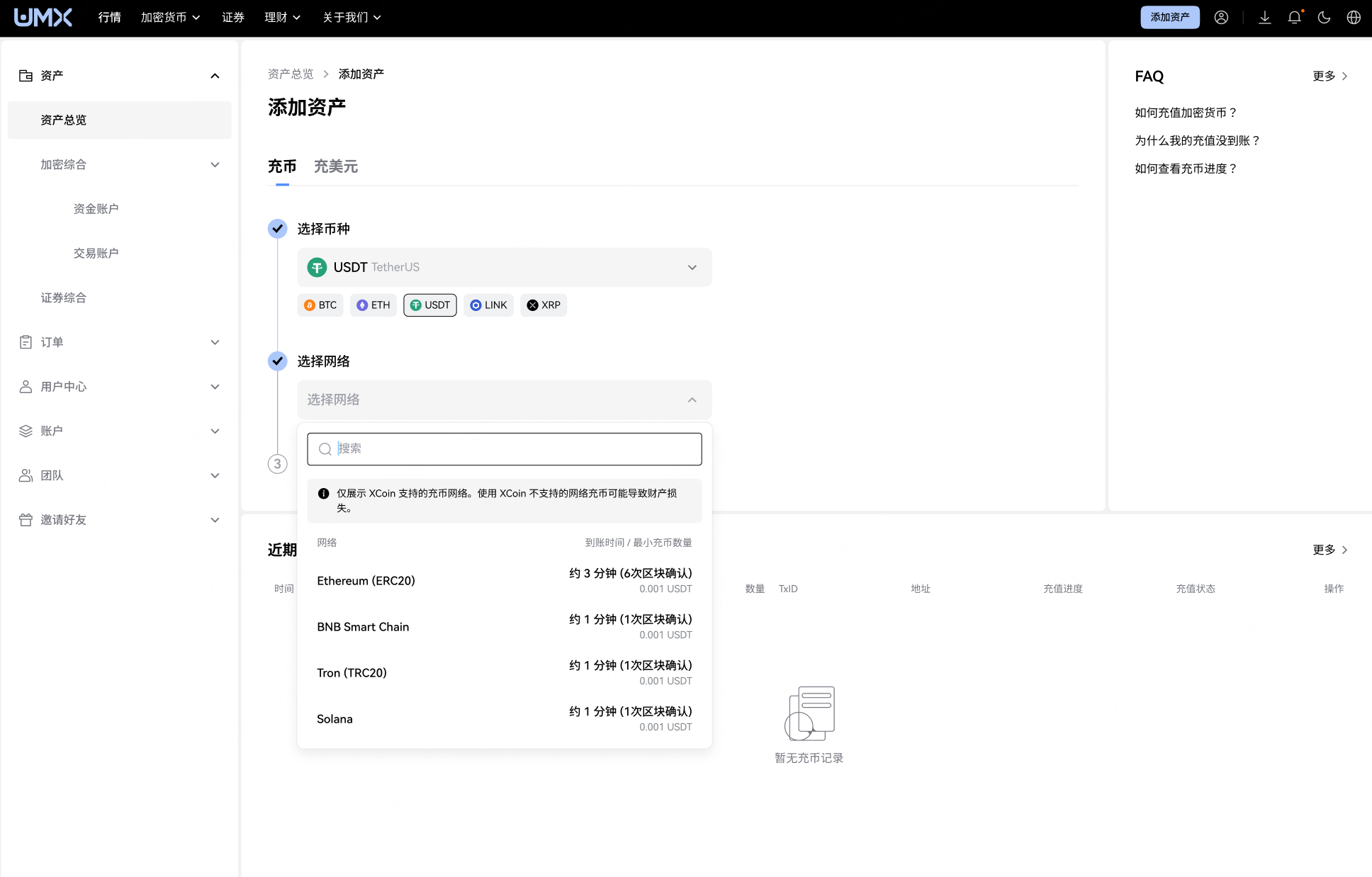Click the 操作 column header

pos(1334,589)
